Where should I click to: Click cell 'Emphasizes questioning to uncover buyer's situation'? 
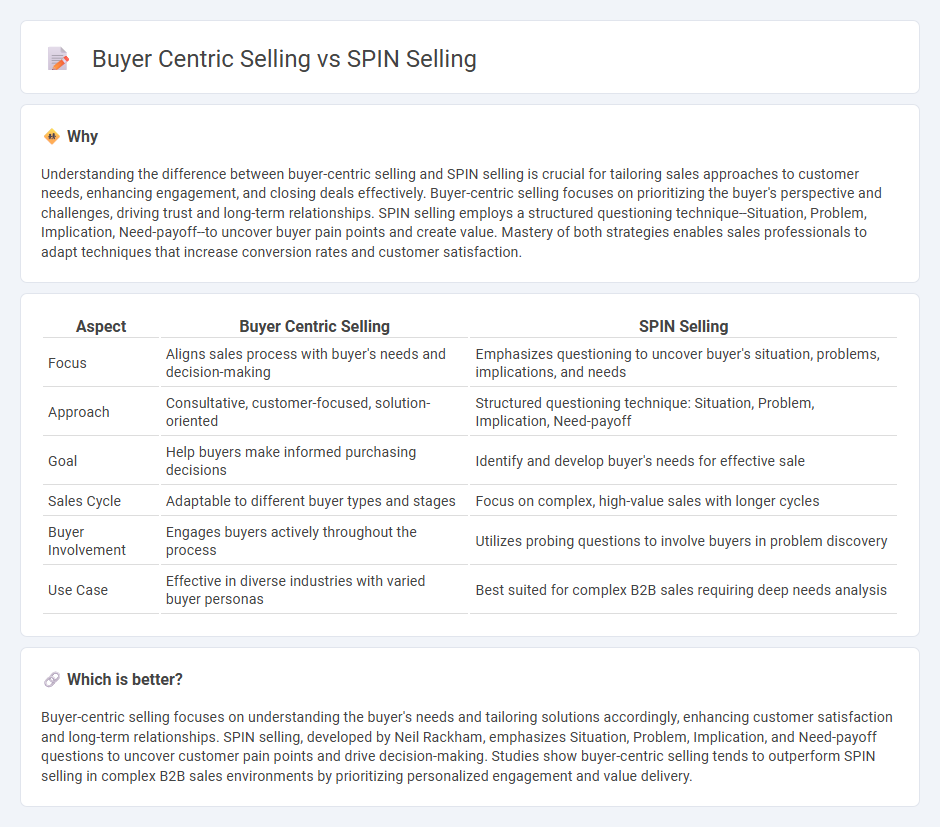683,363
